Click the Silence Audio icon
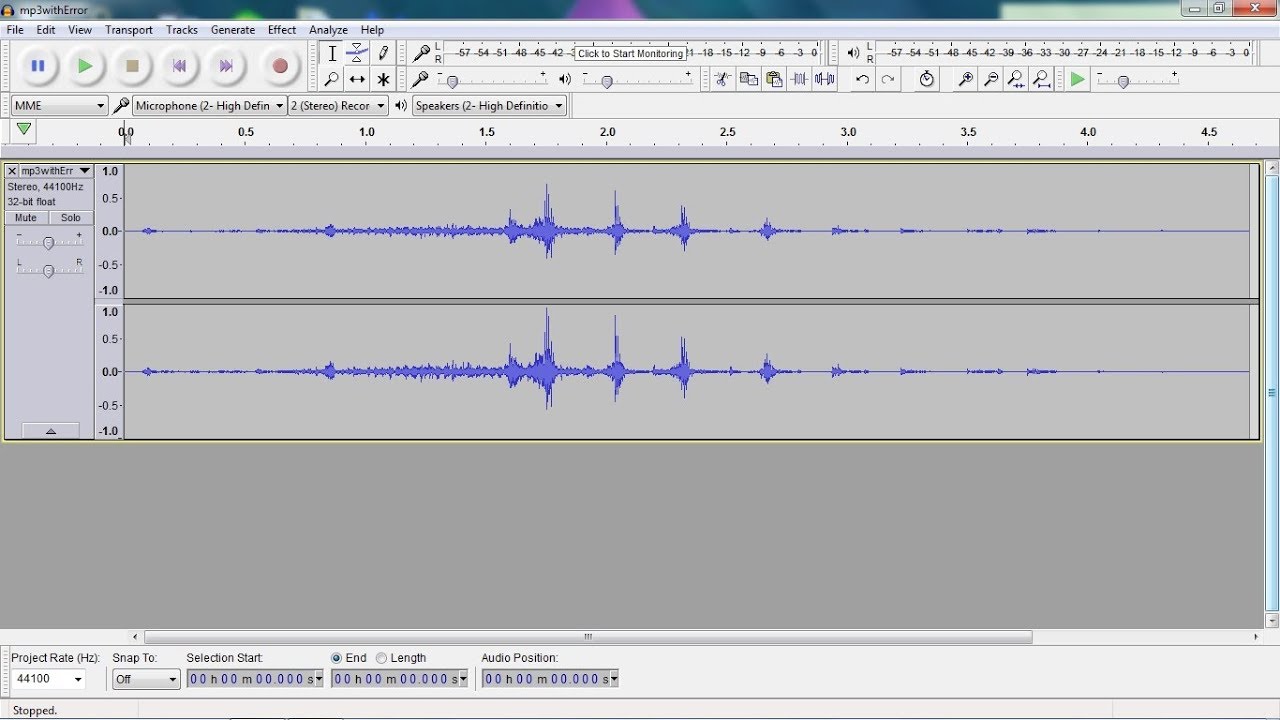Viewport: 1280px width, 720px height. 825,79
